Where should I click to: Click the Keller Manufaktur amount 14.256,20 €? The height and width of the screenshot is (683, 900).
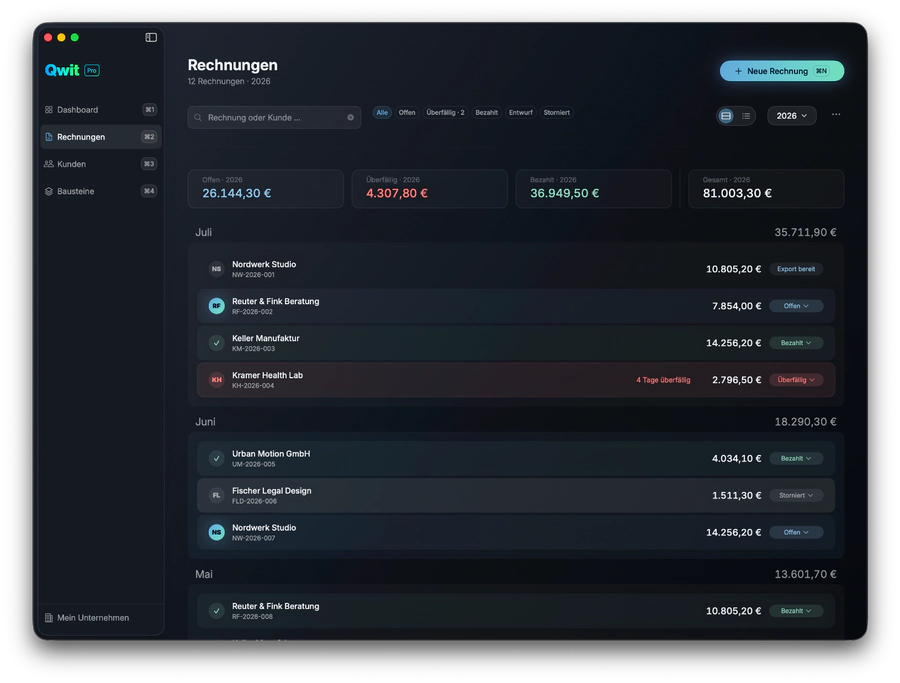(734, 343)
